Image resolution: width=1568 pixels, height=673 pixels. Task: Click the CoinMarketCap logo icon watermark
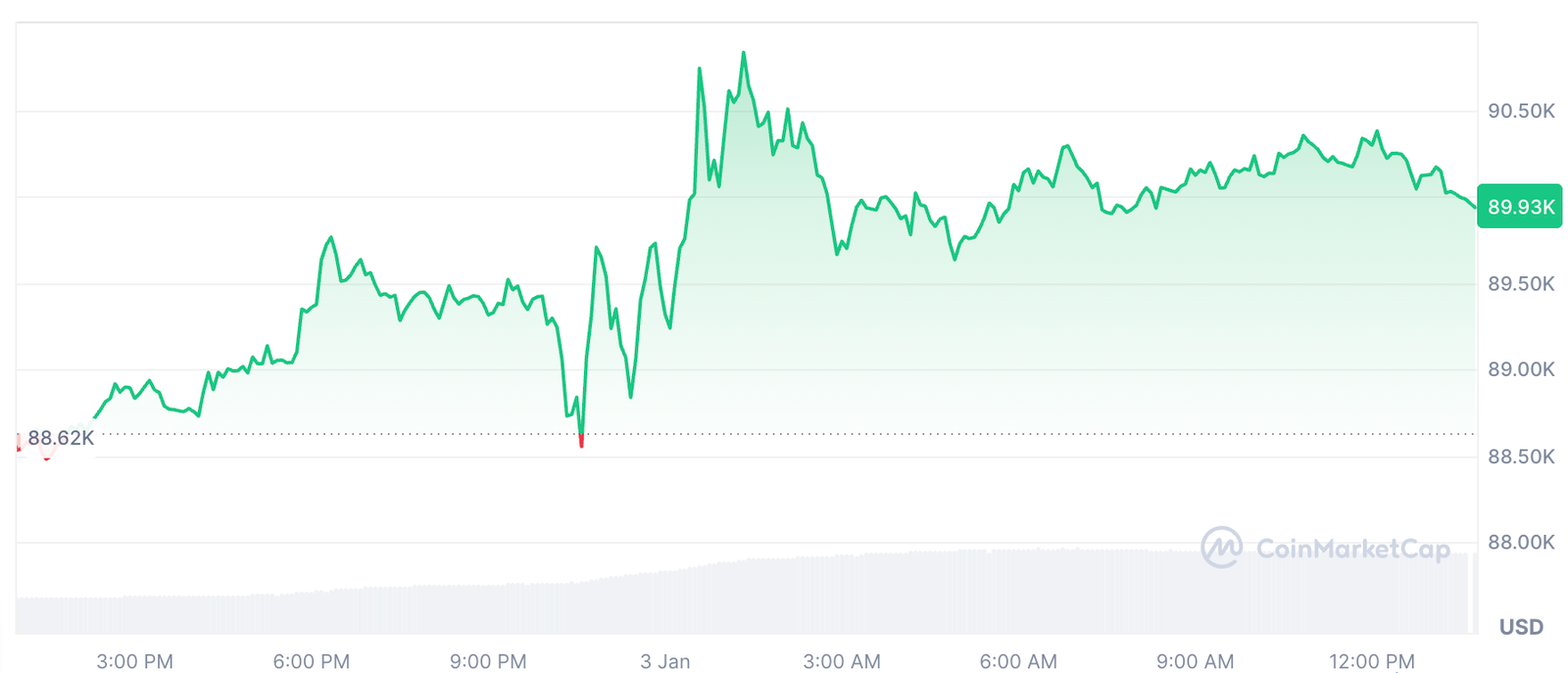tap(1222, 548)
